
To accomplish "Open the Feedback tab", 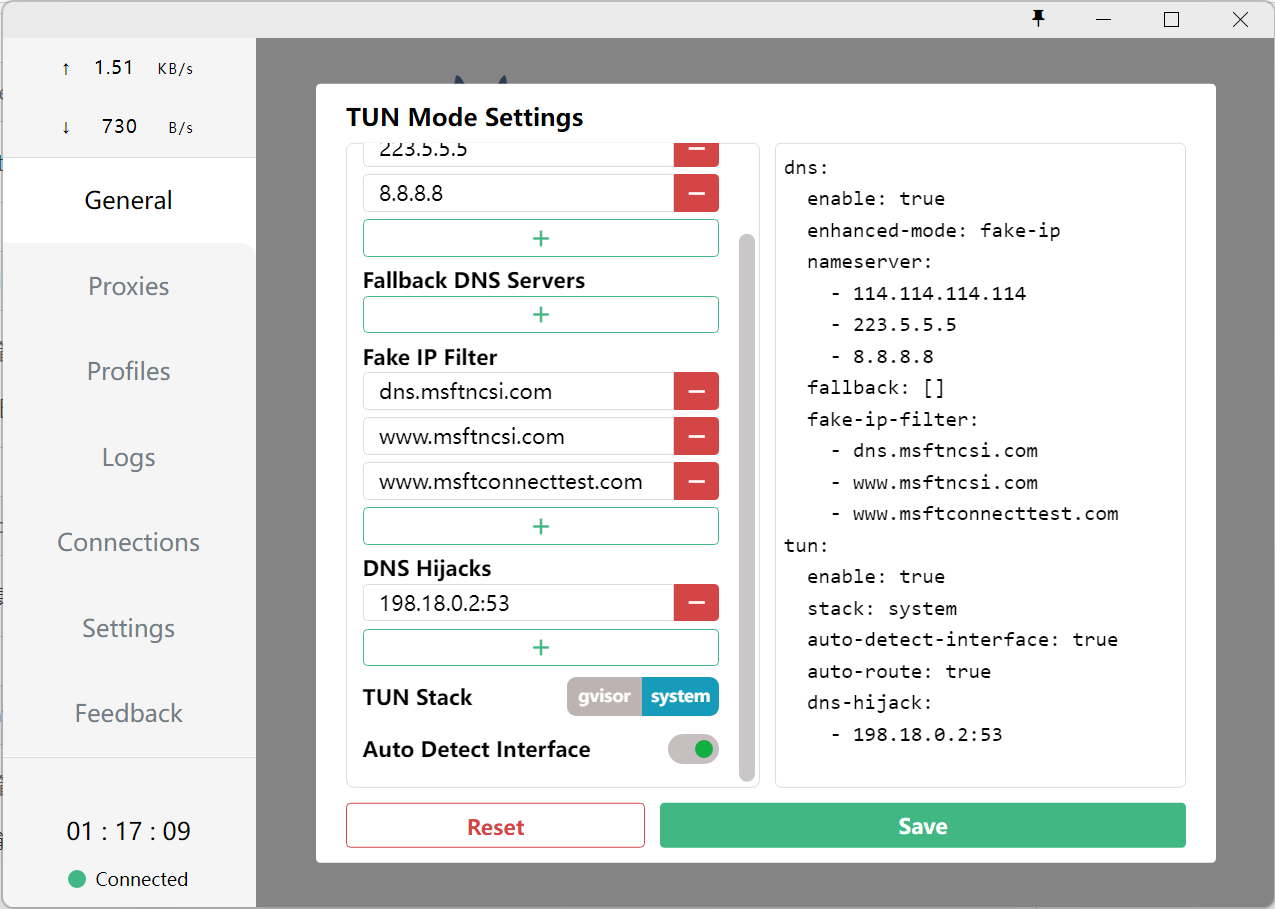I will click(x=128, y=713).
